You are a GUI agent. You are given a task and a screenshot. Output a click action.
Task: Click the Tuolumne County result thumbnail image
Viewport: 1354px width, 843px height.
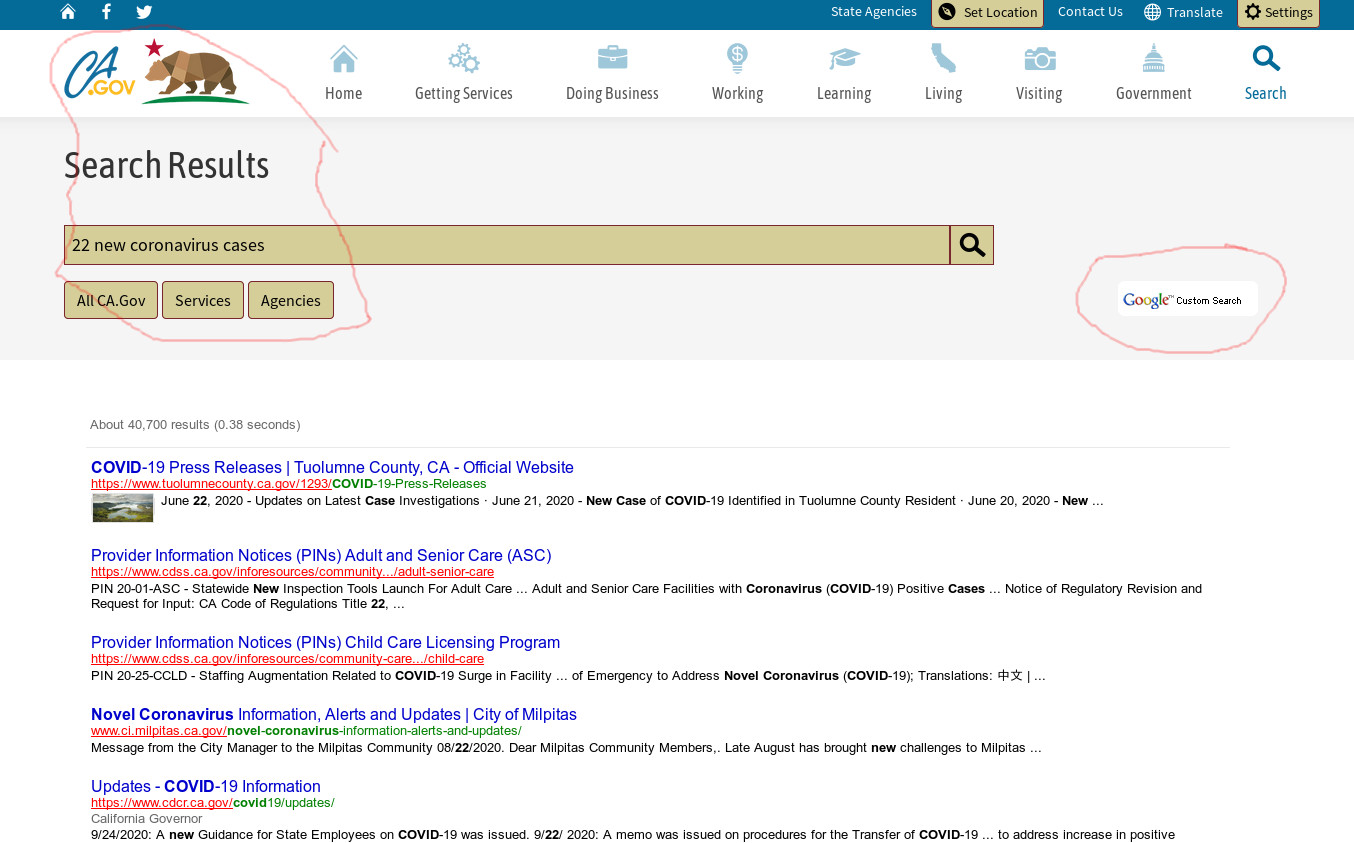point(123,507)
